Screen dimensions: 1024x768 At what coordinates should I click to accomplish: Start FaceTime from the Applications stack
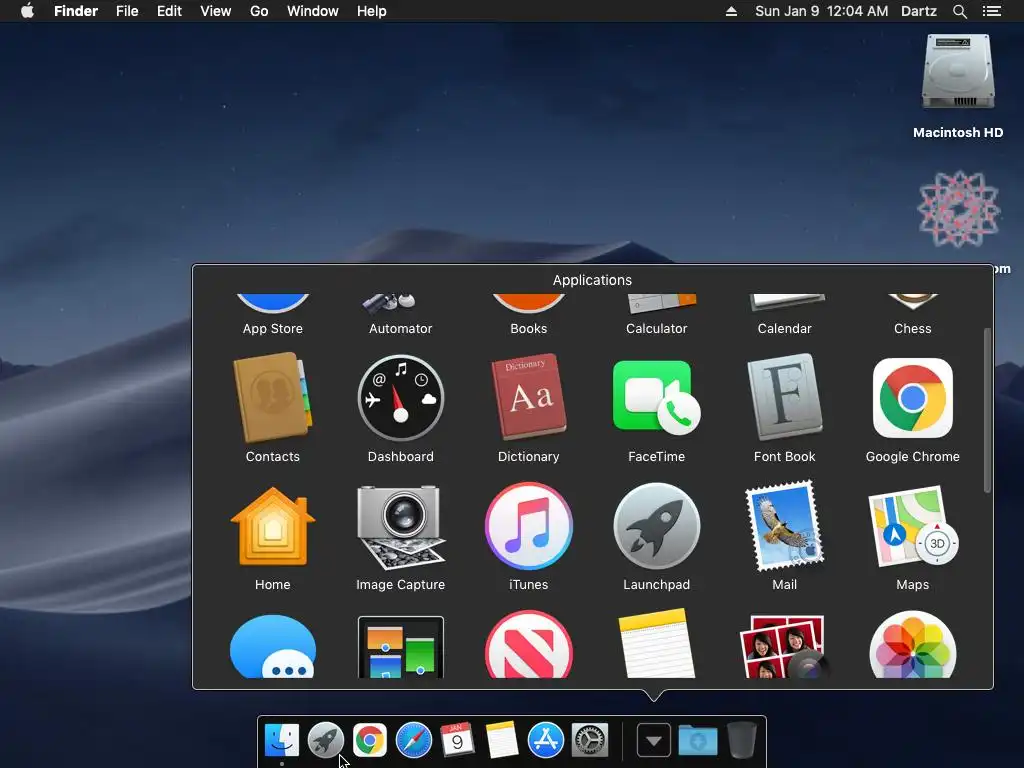pos(656,398)
